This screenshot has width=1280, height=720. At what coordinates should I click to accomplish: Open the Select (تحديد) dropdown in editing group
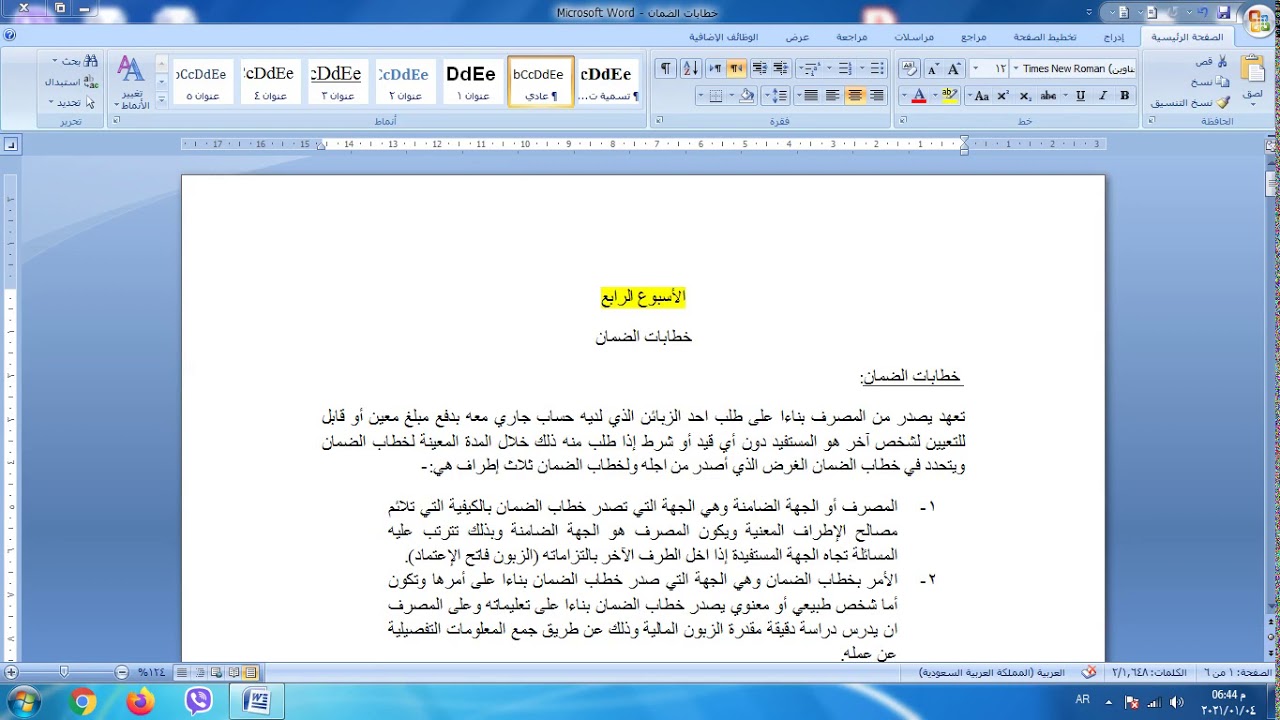(x=73, y=102)
